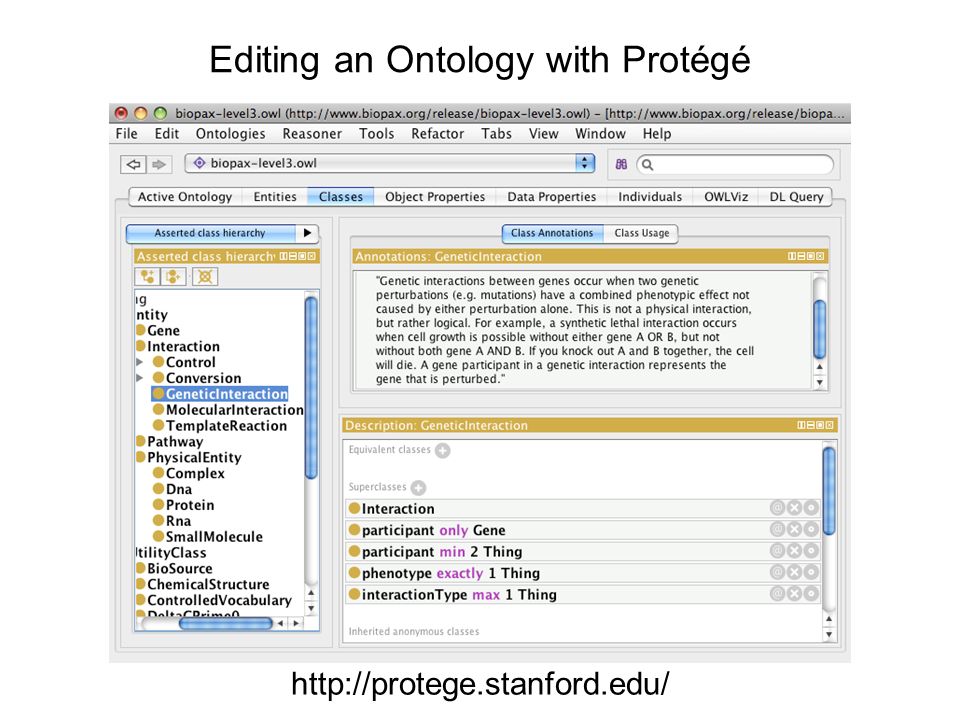Click the class hierarchy vertical scrollbar thumb
This screenshot has width=960, height=720.
[311, 387]
